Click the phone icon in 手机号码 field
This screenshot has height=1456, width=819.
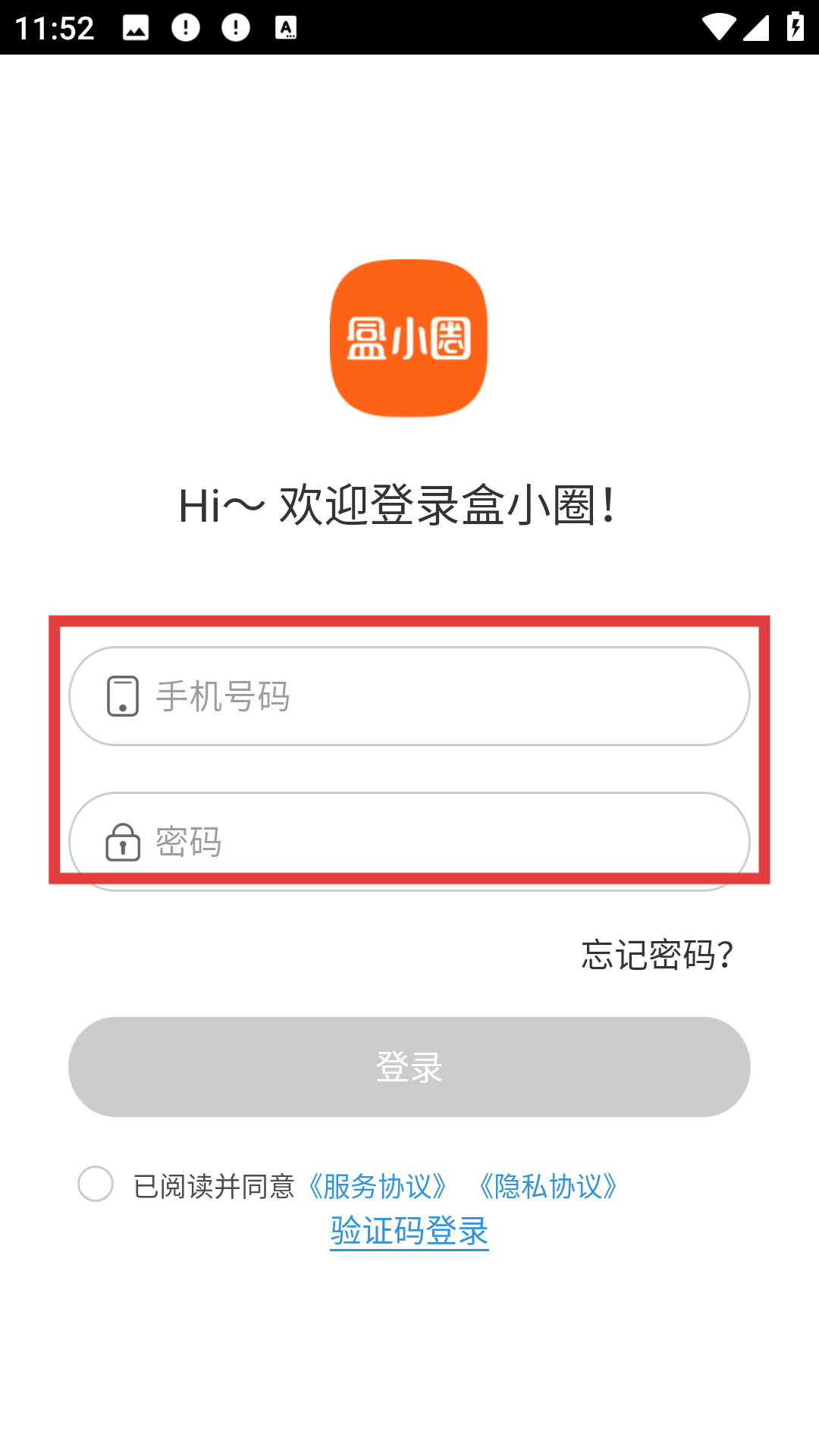(123, 696)
